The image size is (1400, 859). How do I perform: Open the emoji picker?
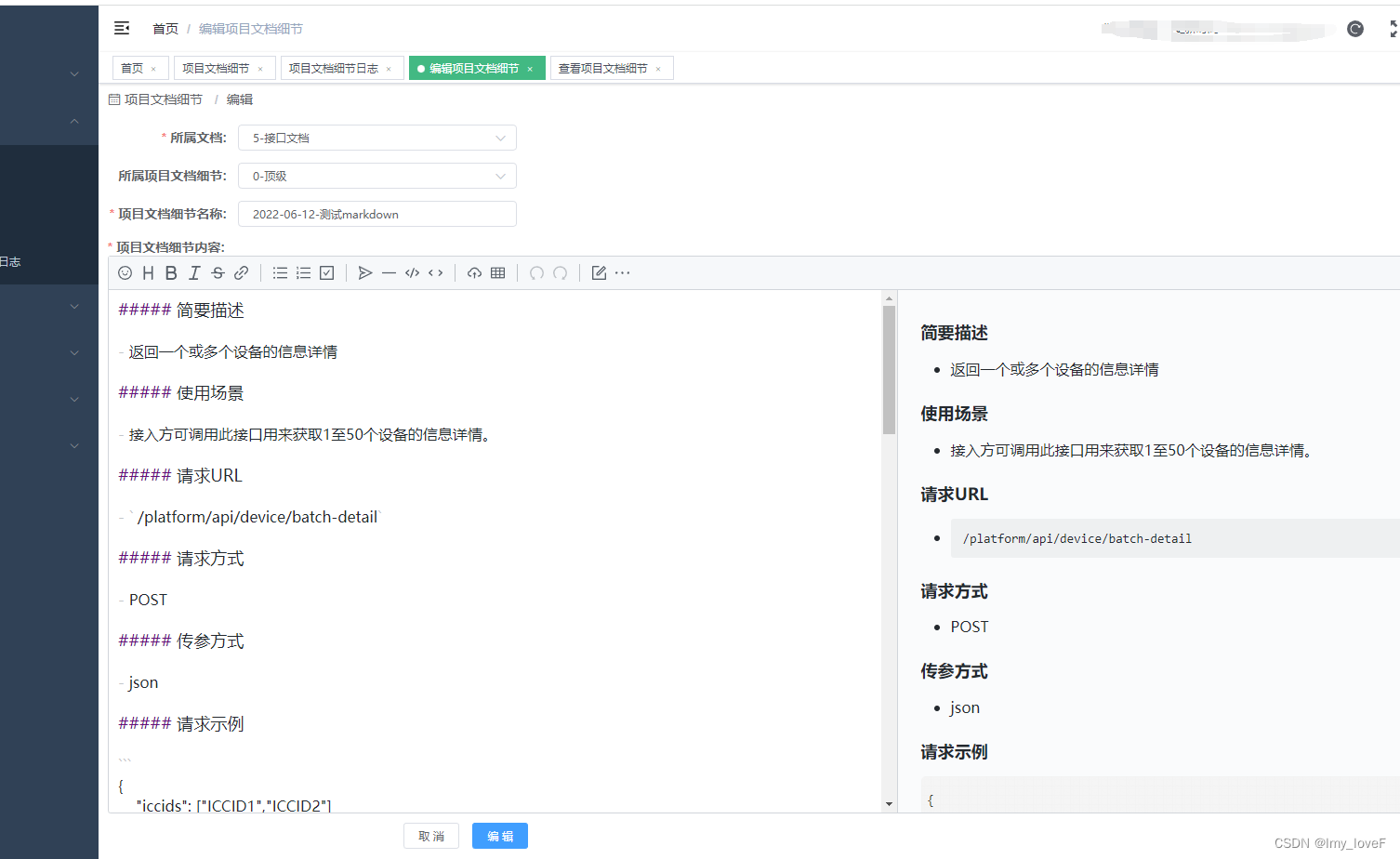(x=125, y=272)
